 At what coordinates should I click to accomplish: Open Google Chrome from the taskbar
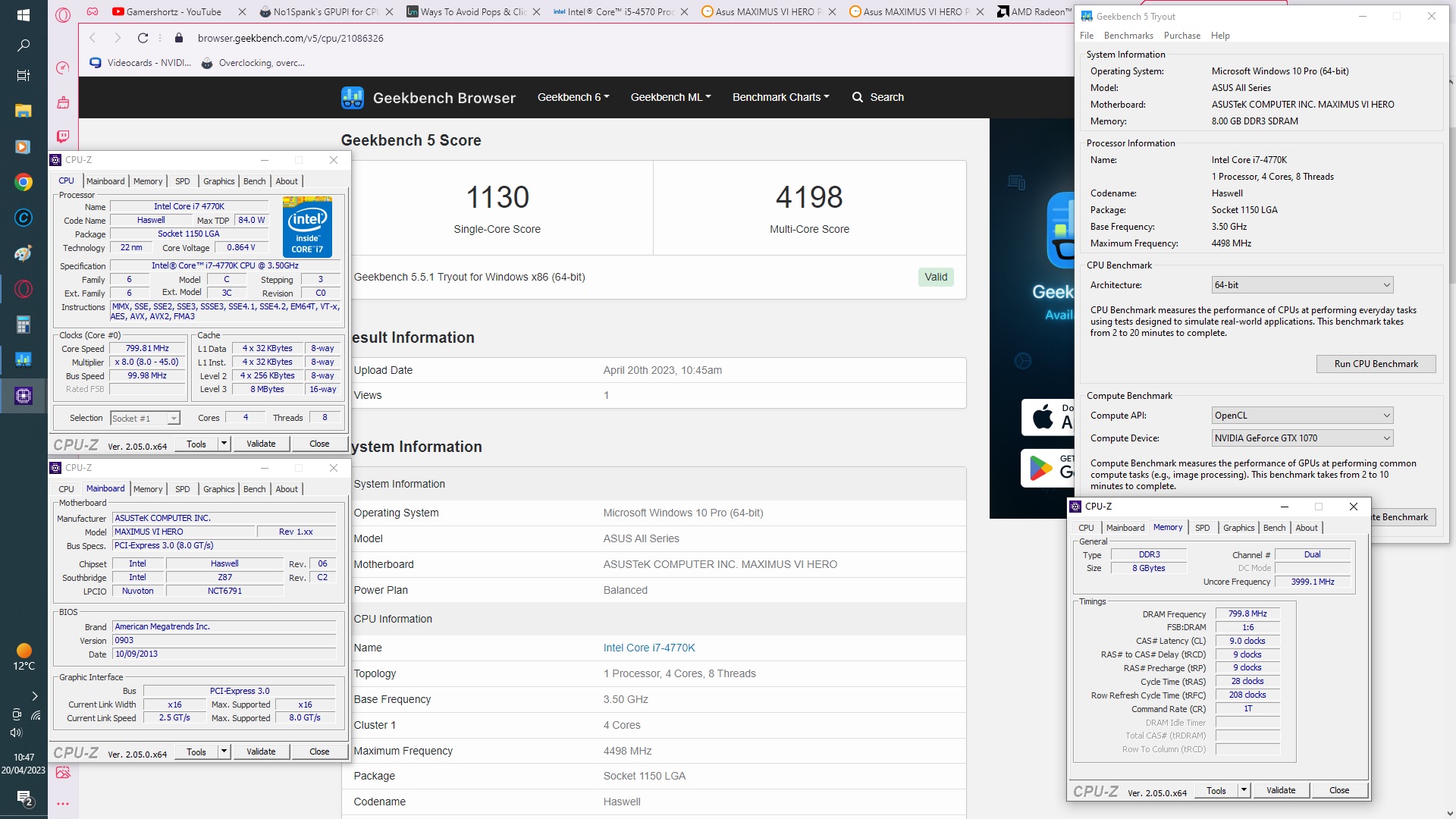tap(23, 182)
